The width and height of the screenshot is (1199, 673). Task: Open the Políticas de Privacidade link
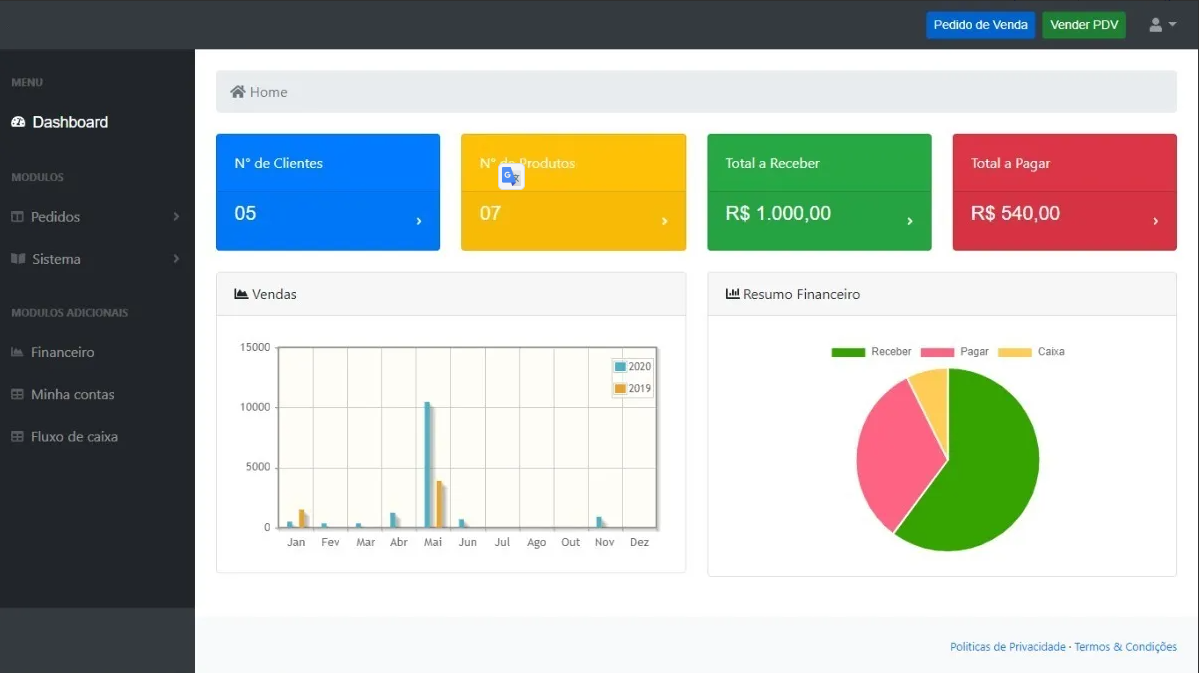[x=1007, y=647]
